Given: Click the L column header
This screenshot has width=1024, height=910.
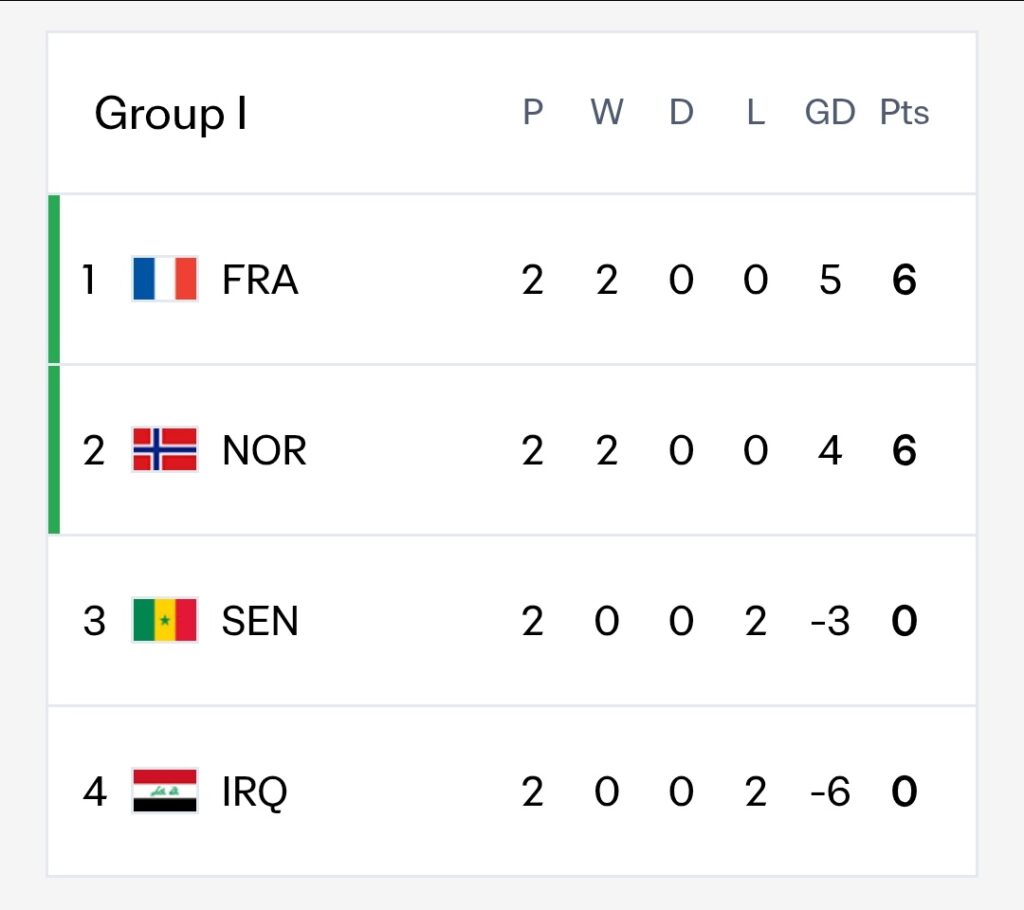Looking at the screenshot, I should pyautogui.click(x=755, y=112).
